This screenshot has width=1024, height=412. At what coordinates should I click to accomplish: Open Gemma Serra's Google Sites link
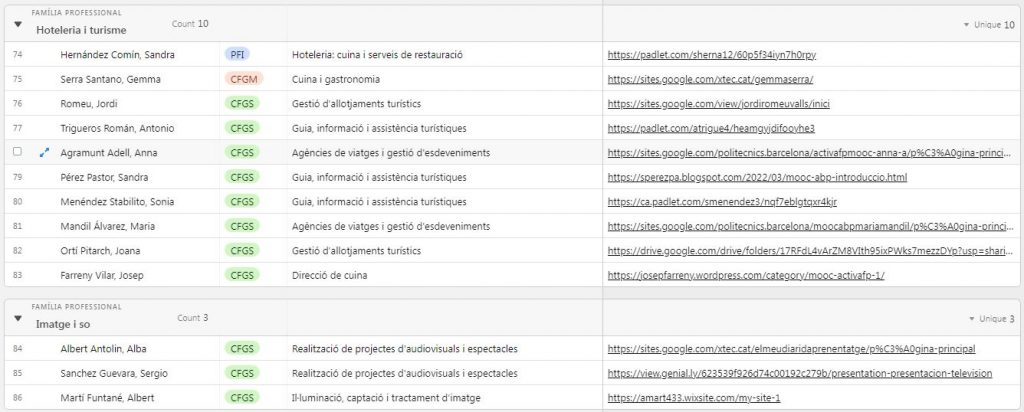coord(710,79)
